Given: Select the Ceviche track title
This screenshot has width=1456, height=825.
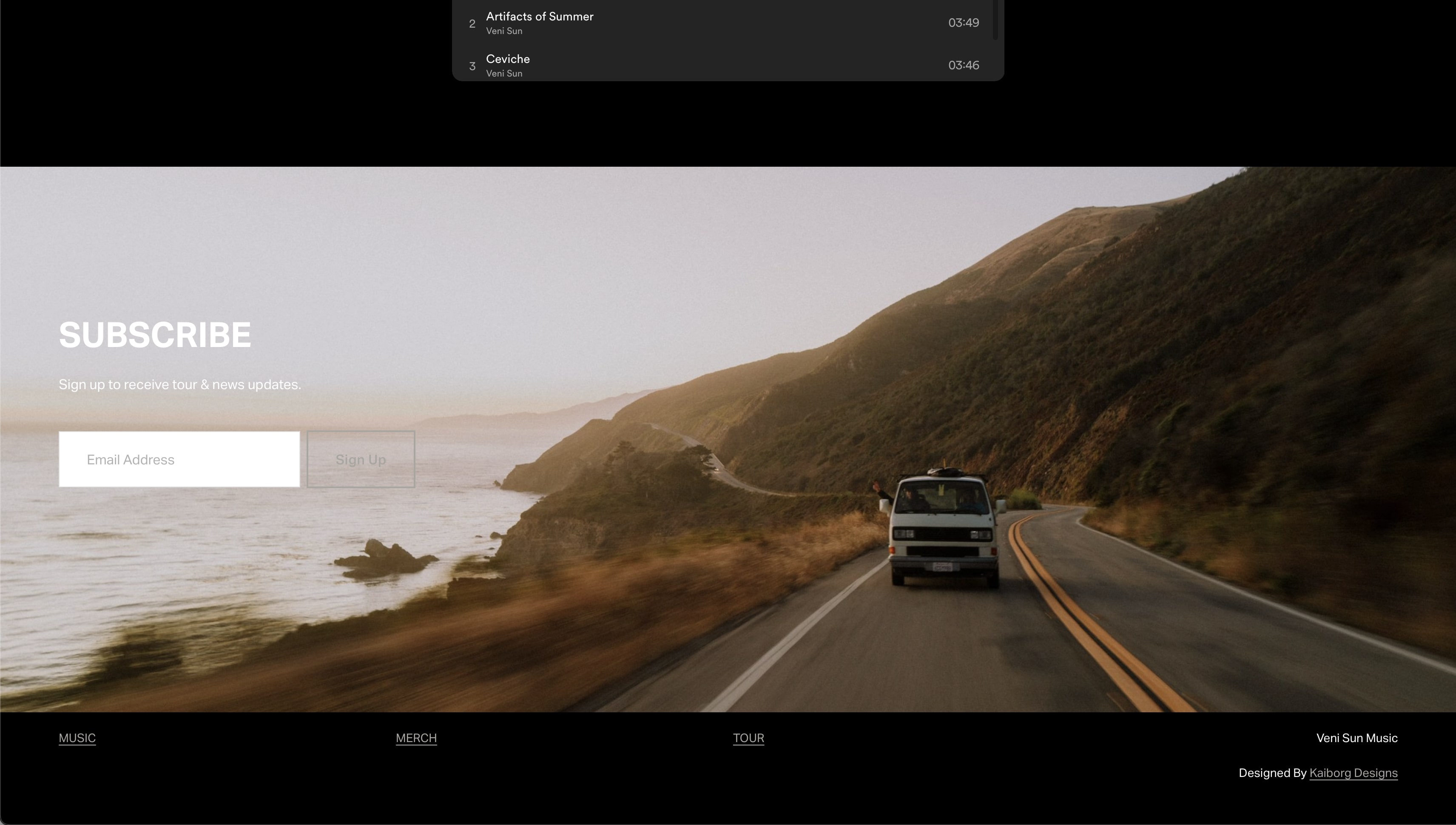Looking at the screenshot, I should 508,59.
